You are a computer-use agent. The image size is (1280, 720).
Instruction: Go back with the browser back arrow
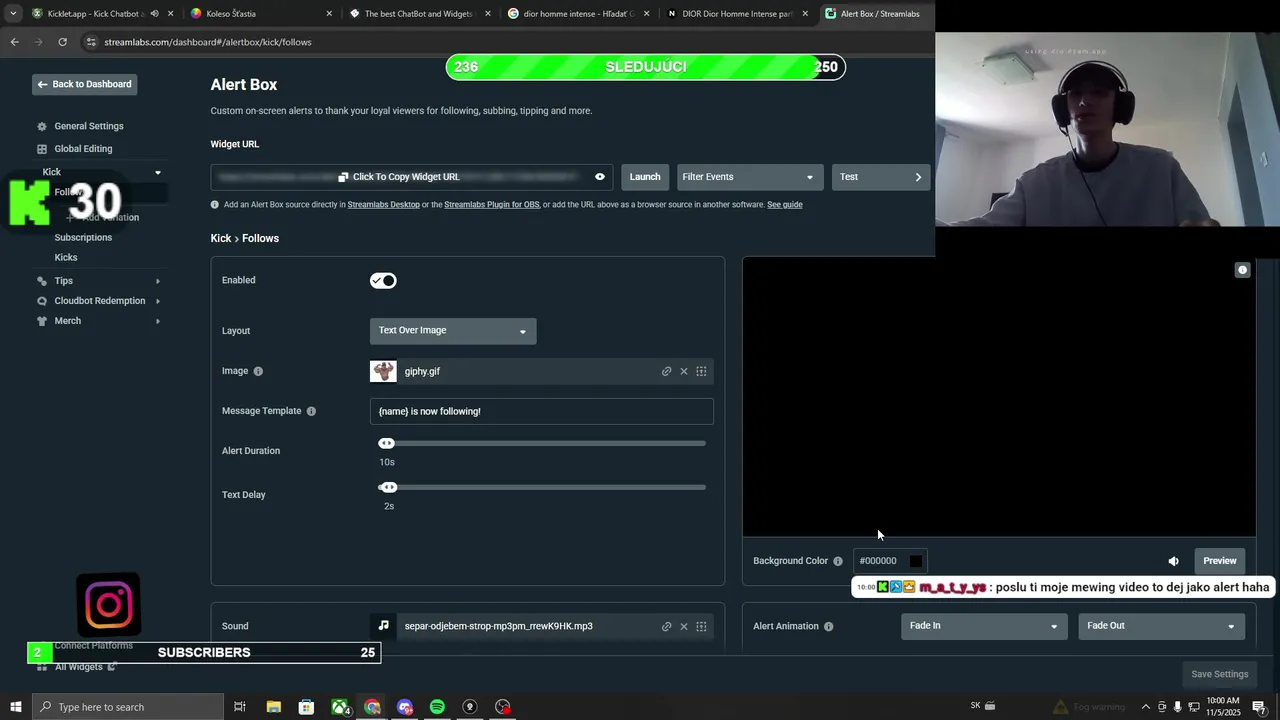tap(14, 42)
